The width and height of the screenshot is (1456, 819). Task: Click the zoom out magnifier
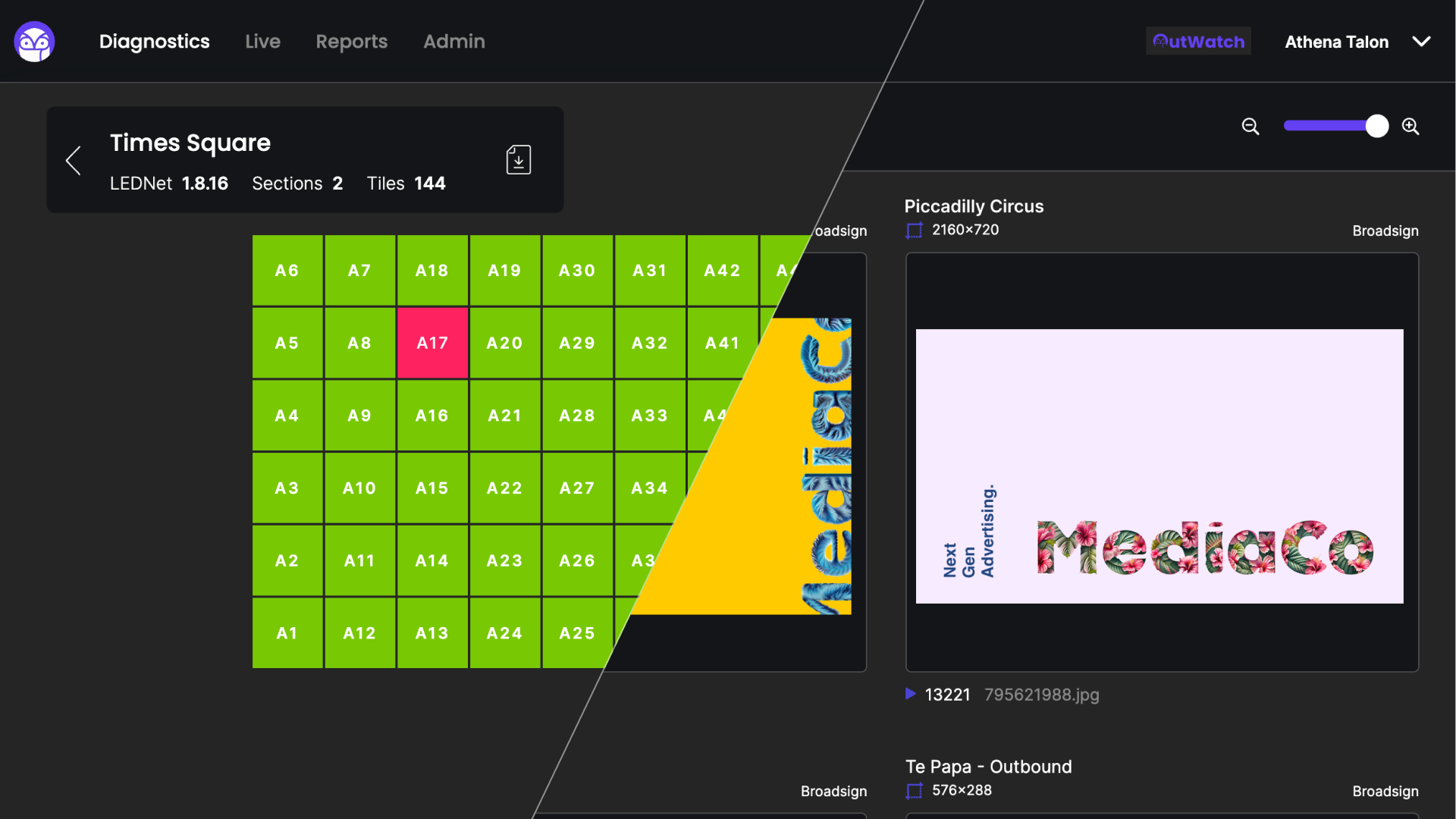tap(1250, 127)
